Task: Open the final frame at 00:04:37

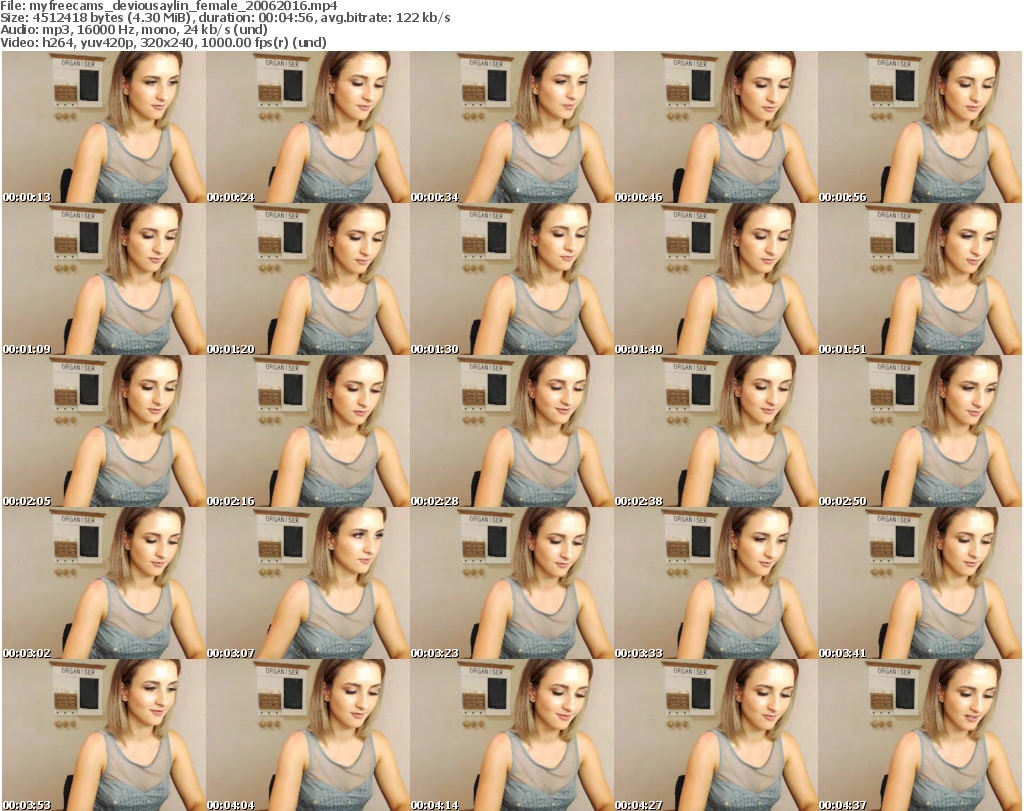Action: tap(919, 735)
